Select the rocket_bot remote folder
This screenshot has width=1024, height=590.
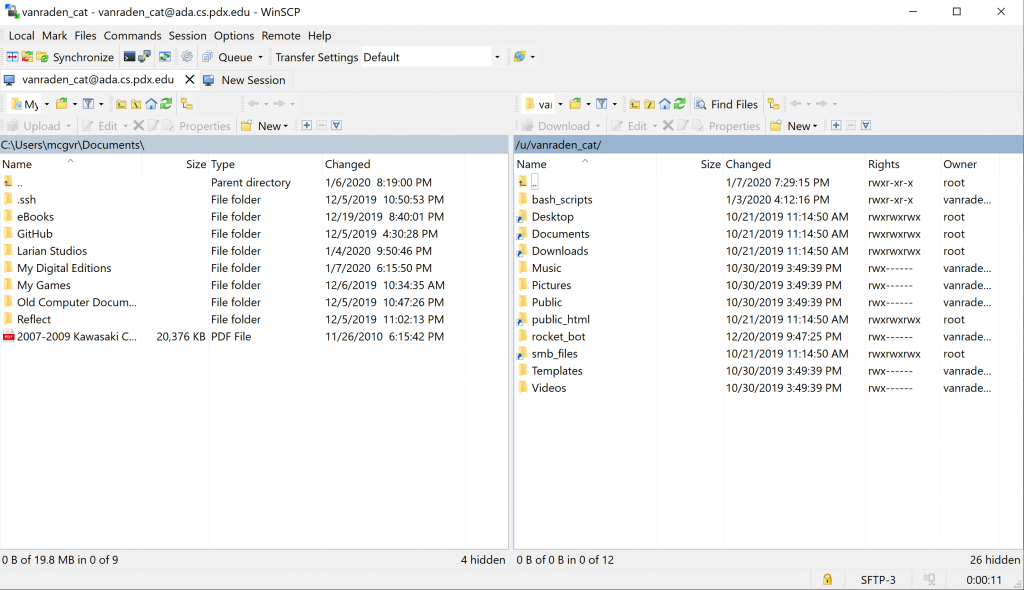click(x=558, y=336)
